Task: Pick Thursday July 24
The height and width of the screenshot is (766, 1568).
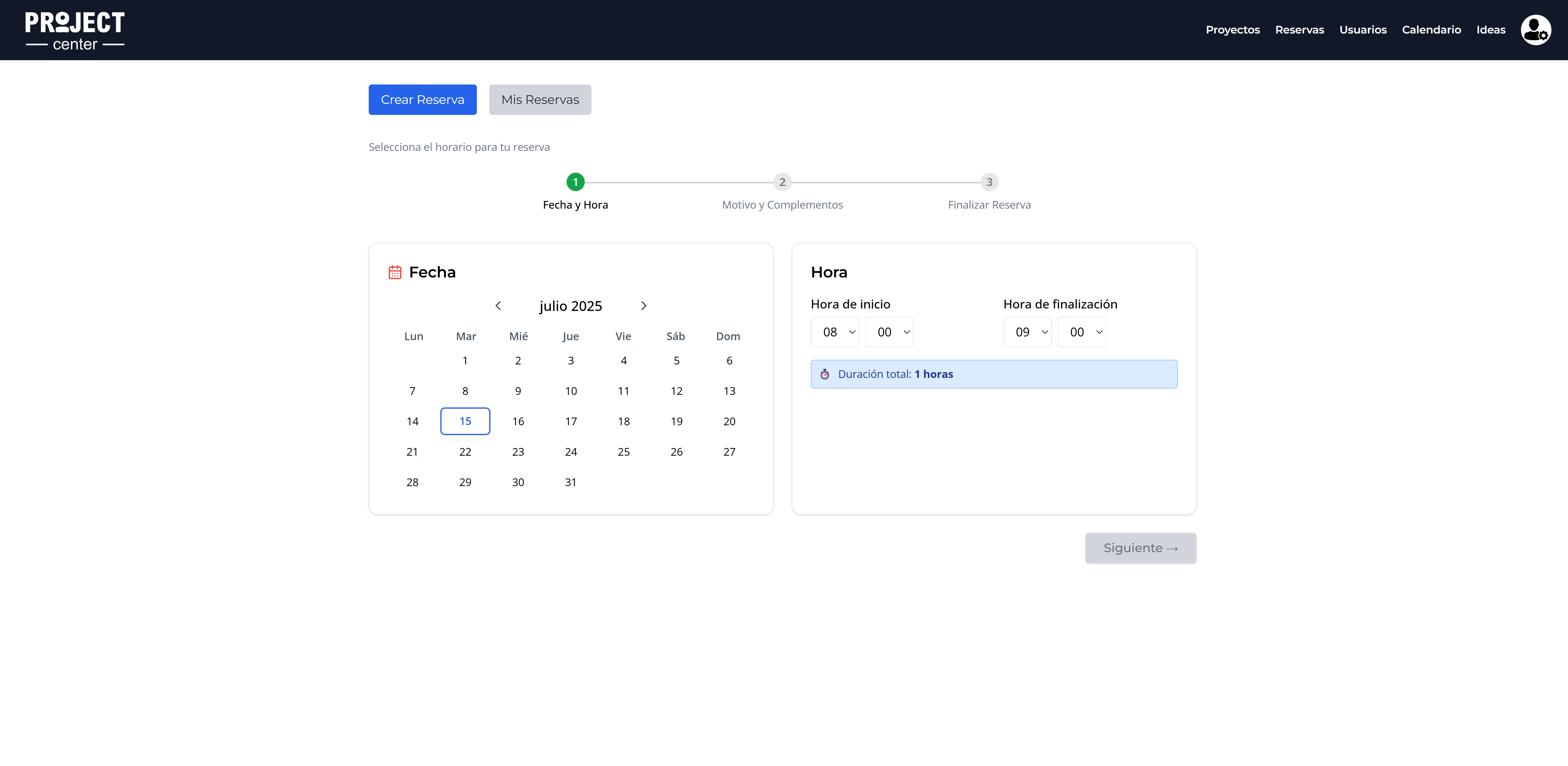Action: (x=571, y=452)
